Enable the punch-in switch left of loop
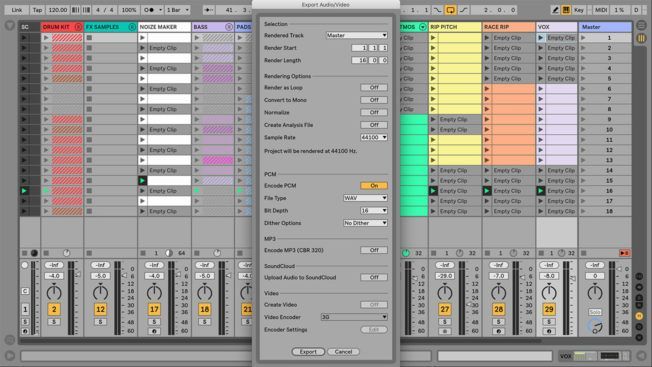 click(437, 10)
